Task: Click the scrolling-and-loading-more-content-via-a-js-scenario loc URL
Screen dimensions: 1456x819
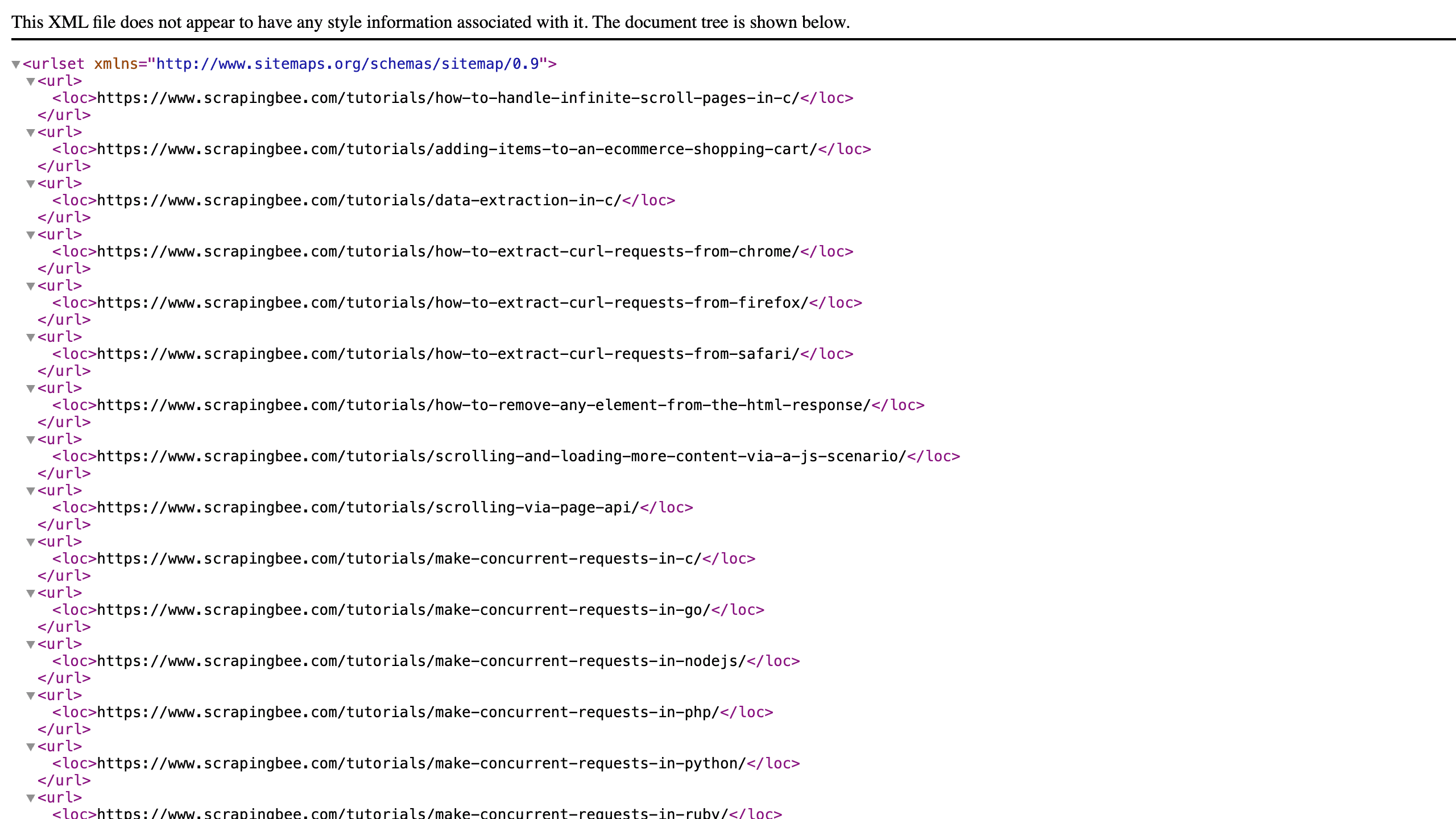Action: pyautogui.click(x=502, y=456)
